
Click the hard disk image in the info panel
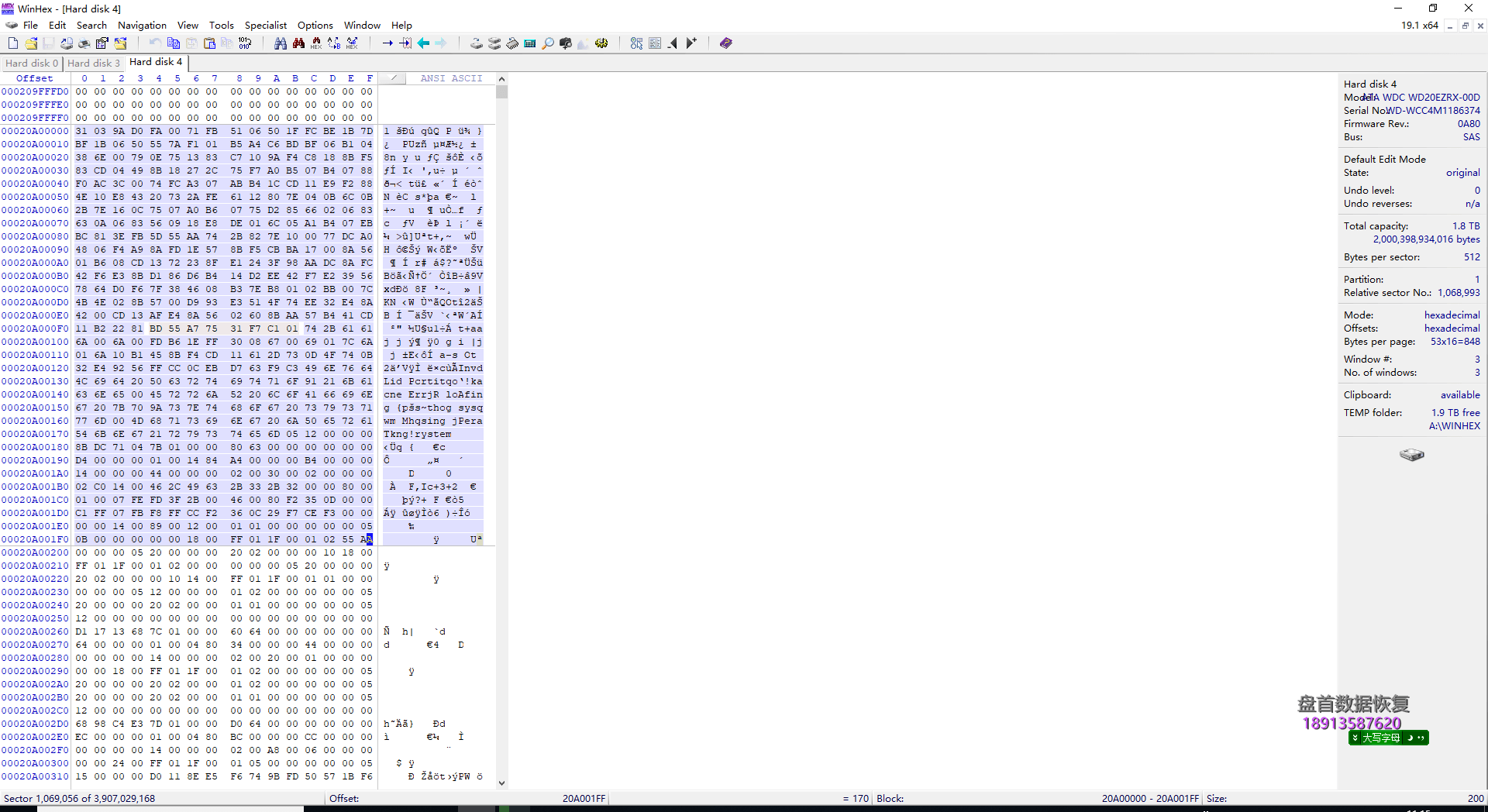click(1412, 455)
